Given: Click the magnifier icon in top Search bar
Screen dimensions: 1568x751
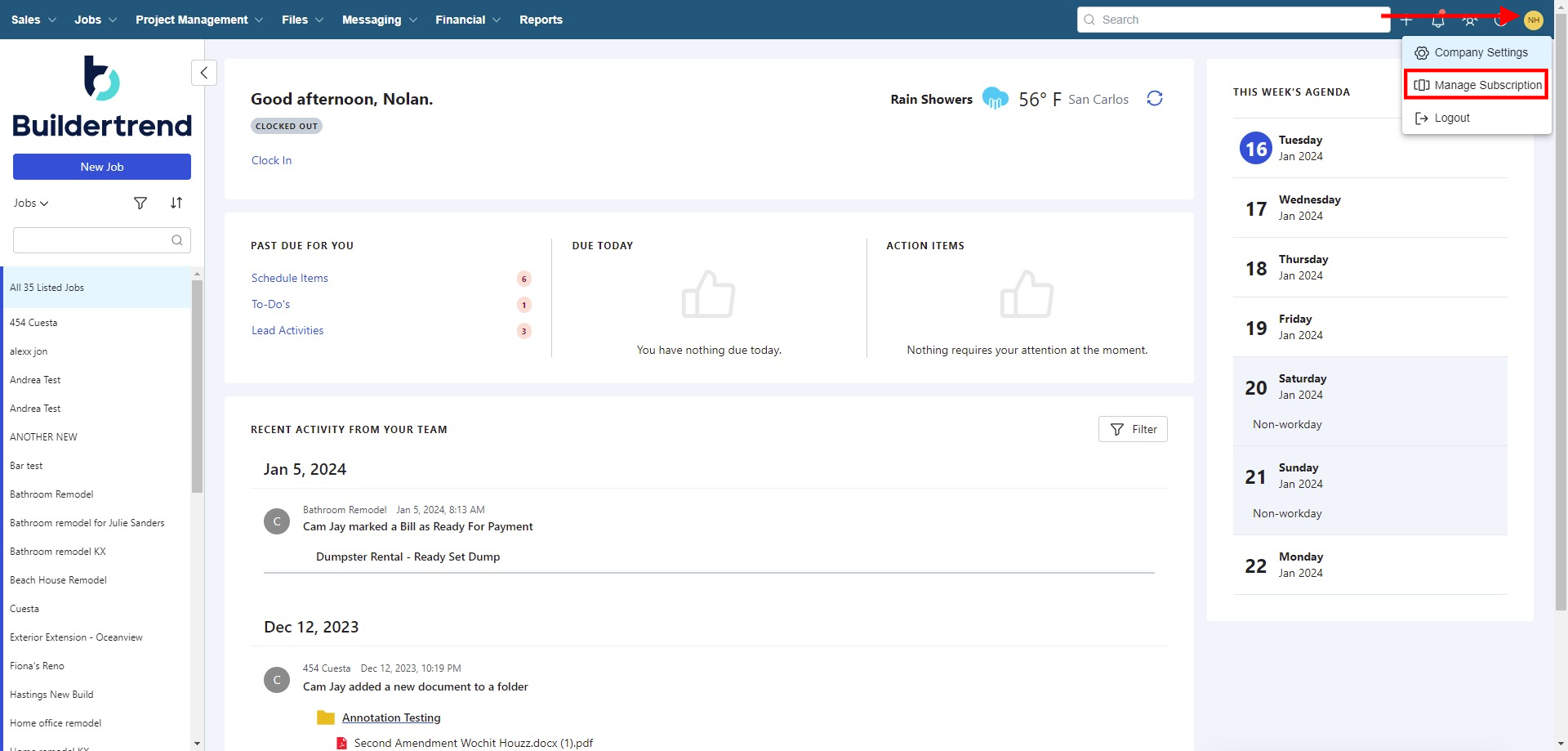Looking at the screenshot, I should tap(1089, 20).
